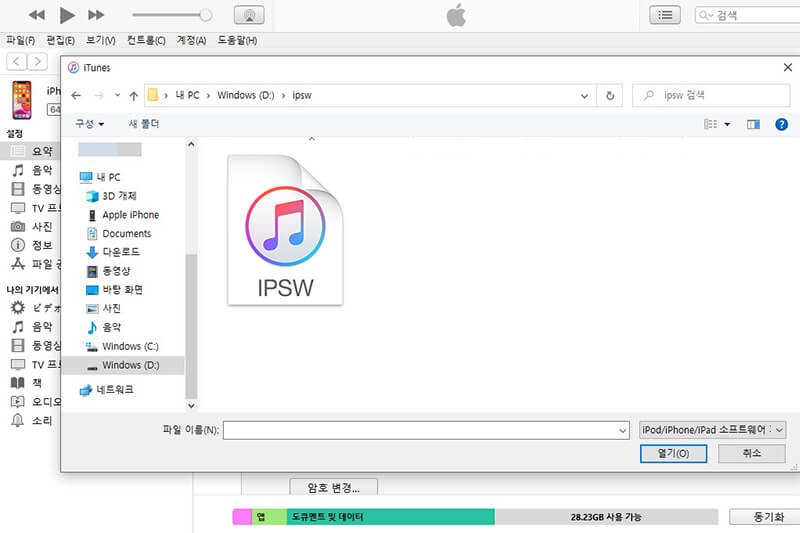The image size is (800, 533).
Task: Play music with the play button
Action: (x=67, y=15)
